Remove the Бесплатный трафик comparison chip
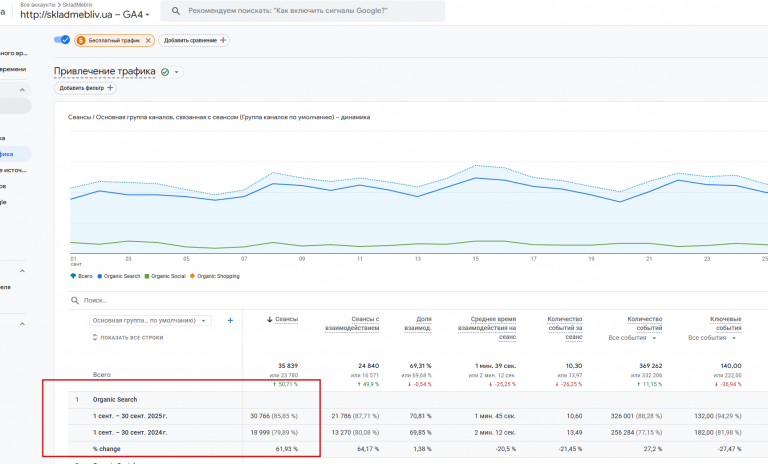The image size is (768, 464). pos(148,41)
